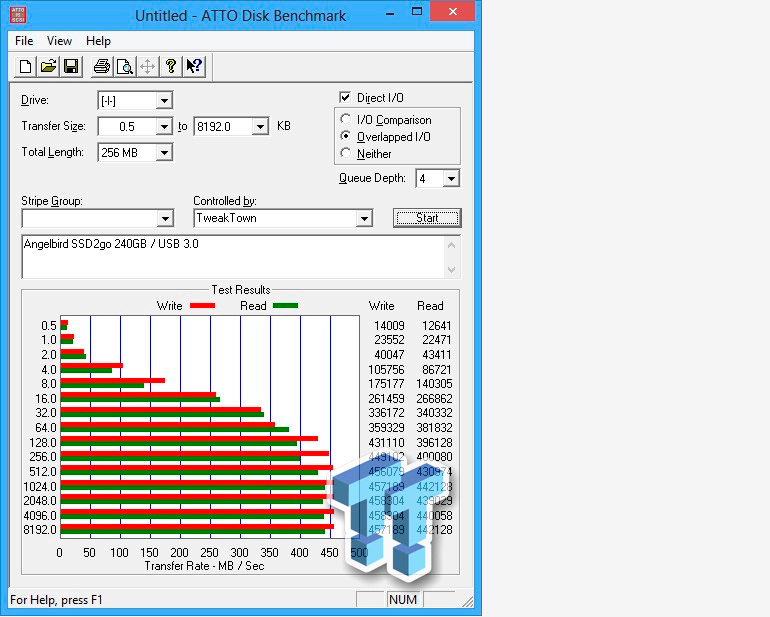Toggle the Direct I/O checkbox
This screenshot has width=770, height=617.
[345, 97]
